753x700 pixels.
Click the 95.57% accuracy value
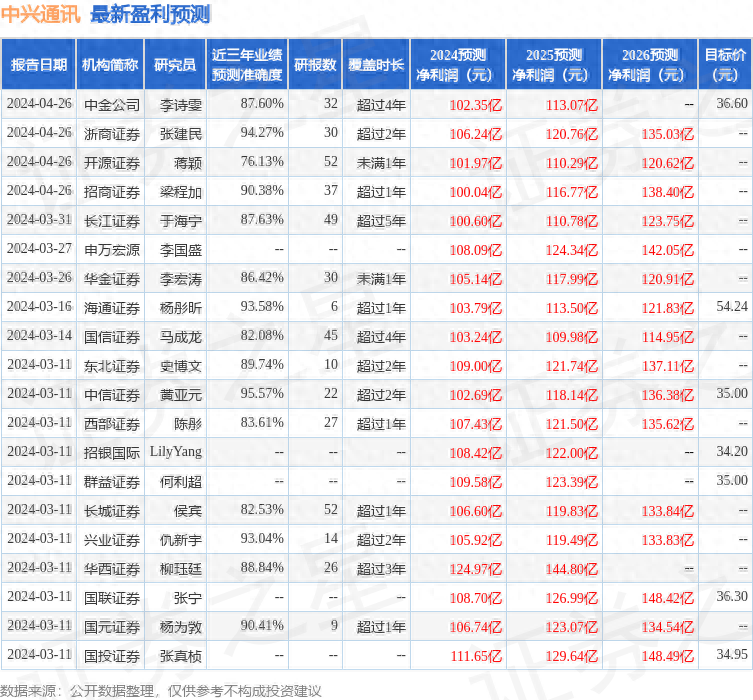(262, 394)
